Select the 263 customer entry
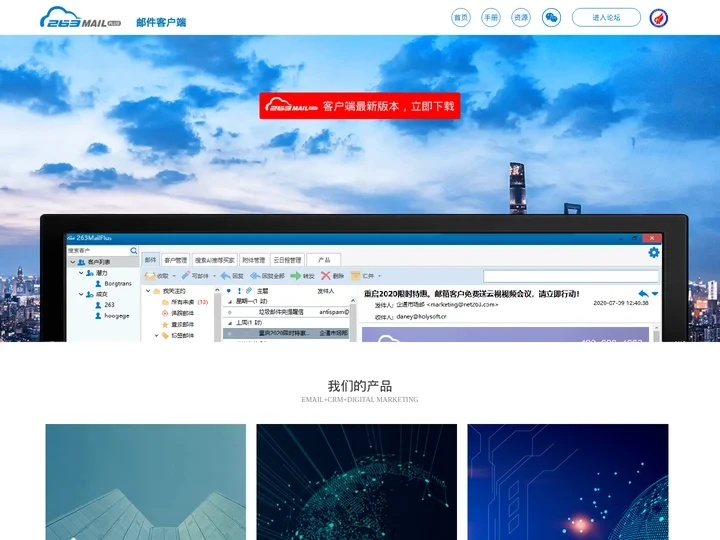720x540 pixels. click(104, 304)
